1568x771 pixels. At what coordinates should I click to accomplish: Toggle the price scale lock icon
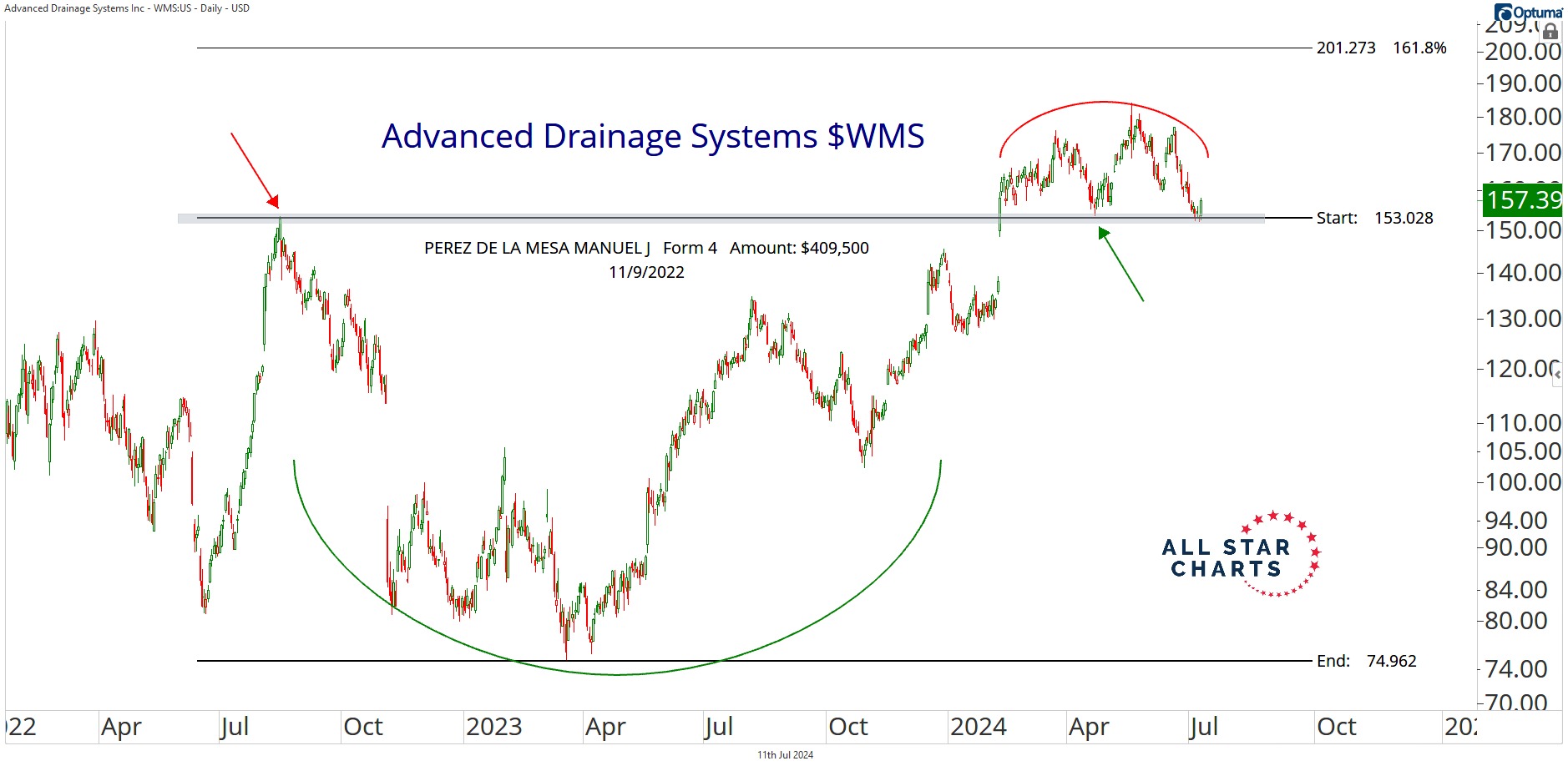click(x=1550, y=32)
